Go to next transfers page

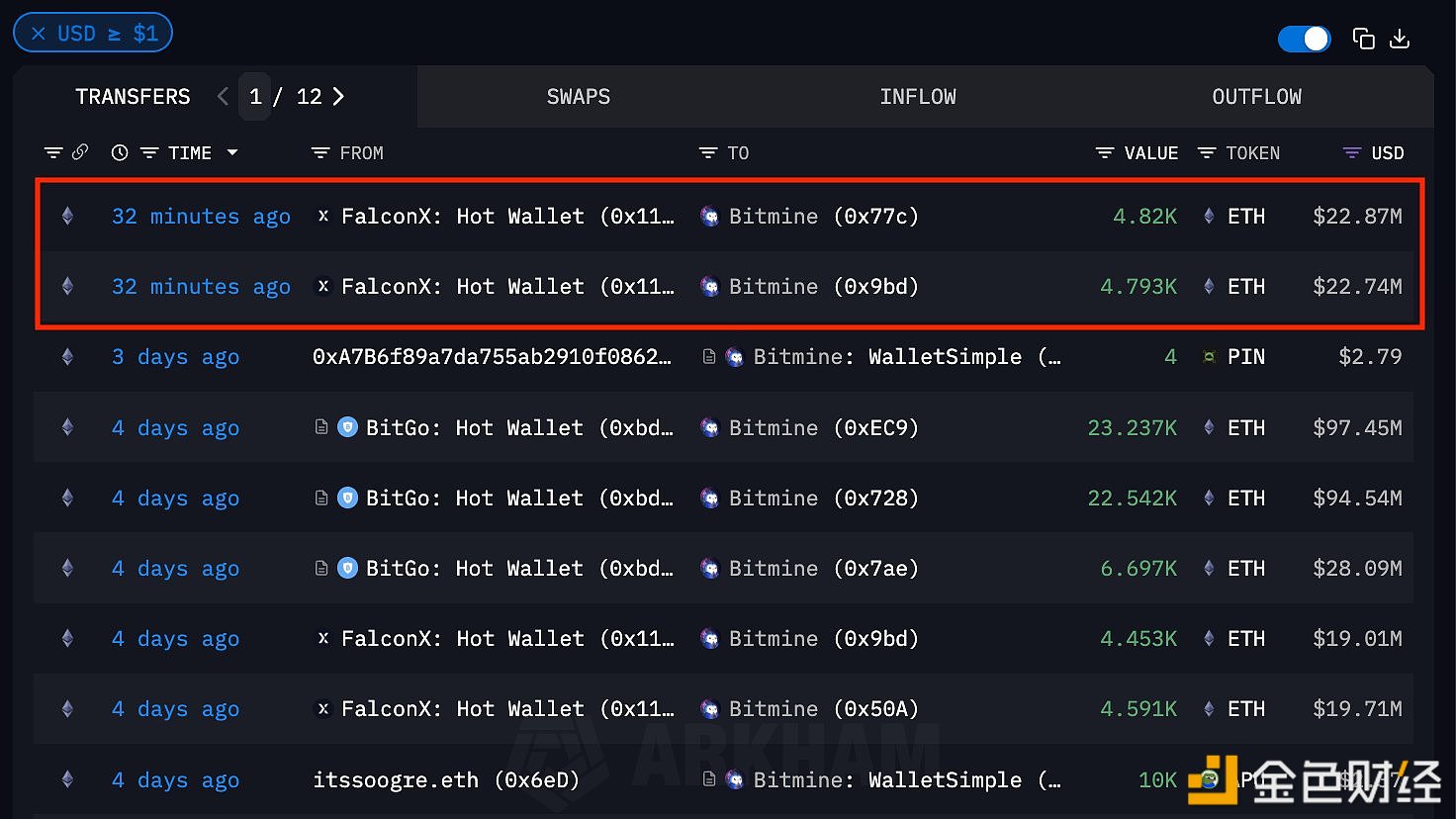click(x=338, y=96)
